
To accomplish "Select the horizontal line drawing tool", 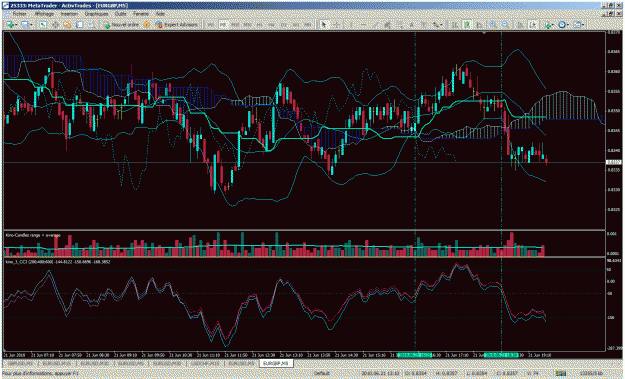I will [364, 25].
